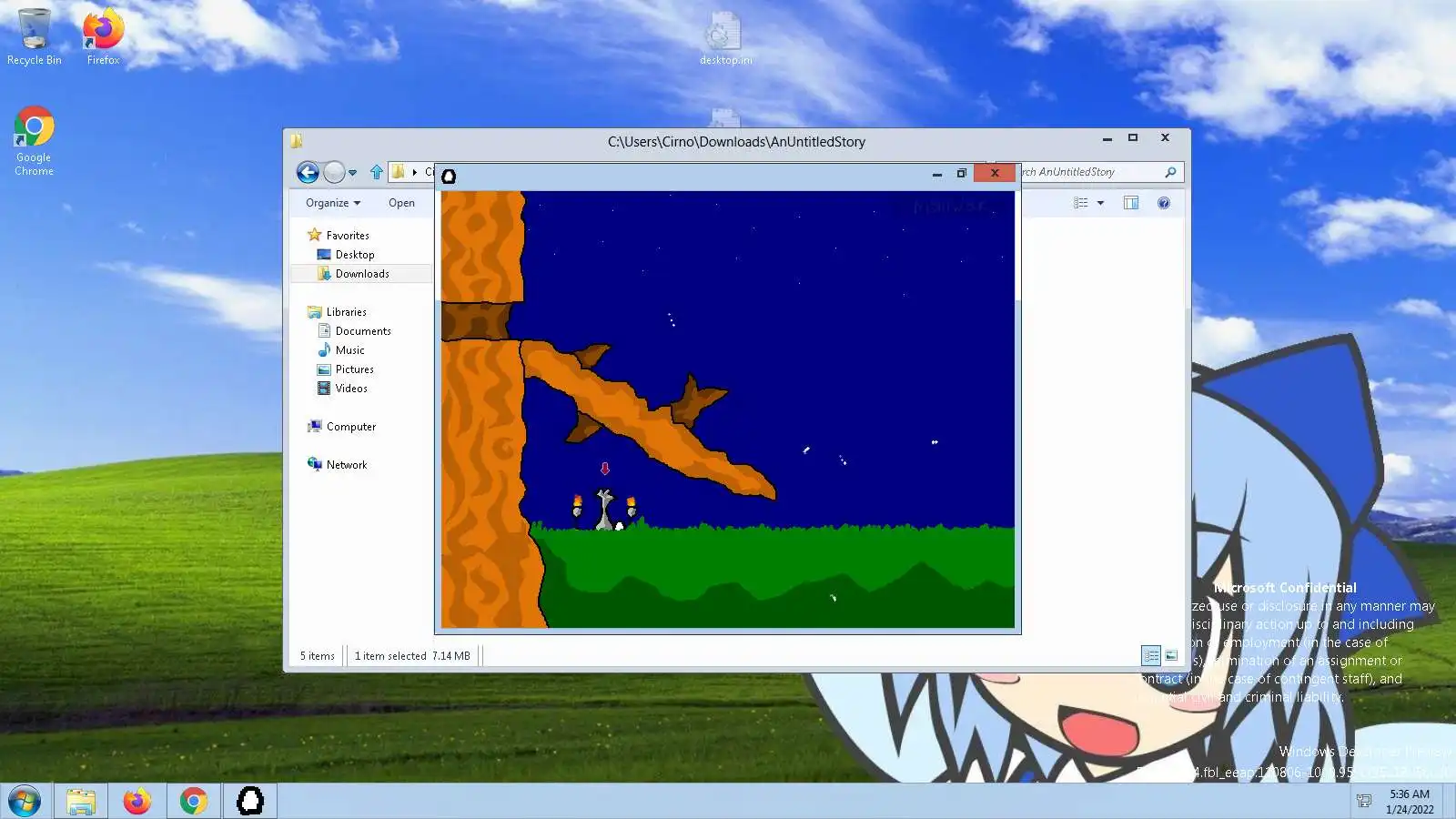
Task: Select Computer in navigation pane
Action: tap(341, 427)
